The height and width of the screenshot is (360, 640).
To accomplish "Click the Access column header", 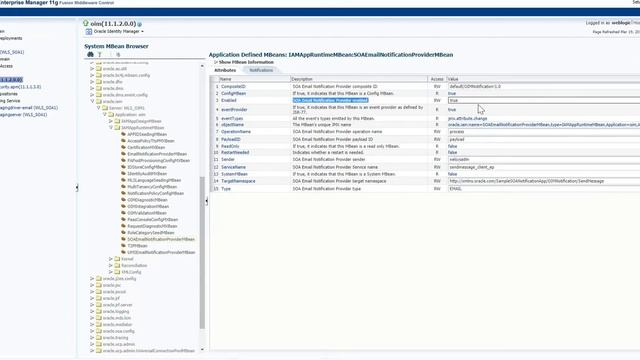I will [x=437, y=79].
